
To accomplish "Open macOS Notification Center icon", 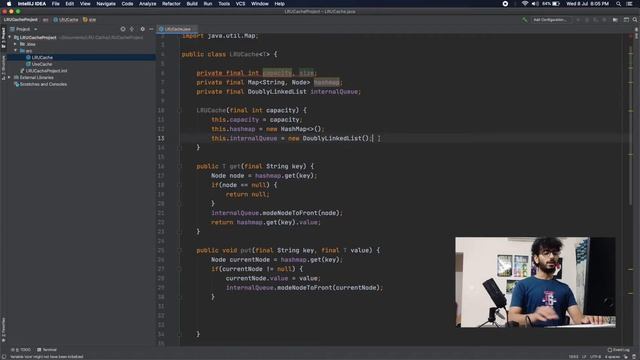I will (629, 4).
